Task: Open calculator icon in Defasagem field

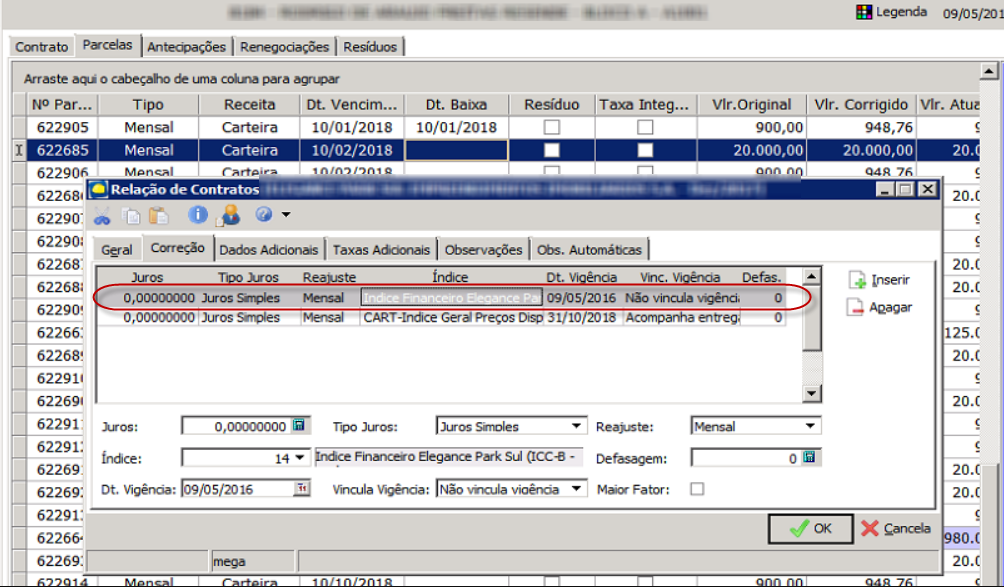Action: 810,457
